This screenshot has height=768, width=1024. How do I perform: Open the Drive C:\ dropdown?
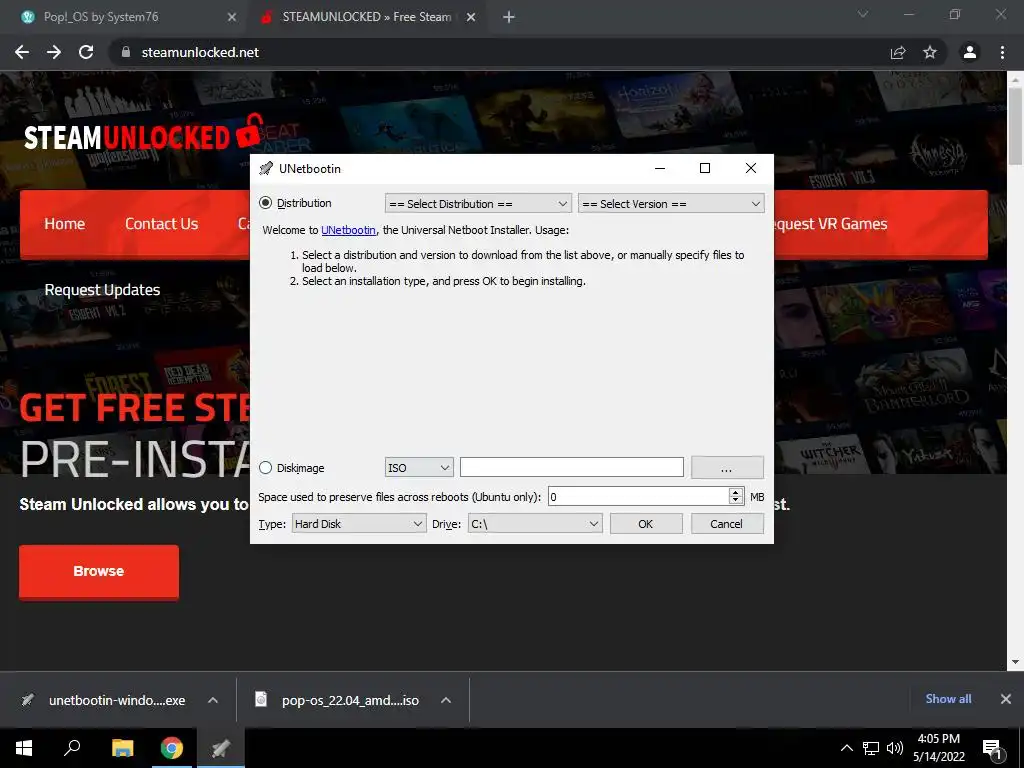click(535, 524)
